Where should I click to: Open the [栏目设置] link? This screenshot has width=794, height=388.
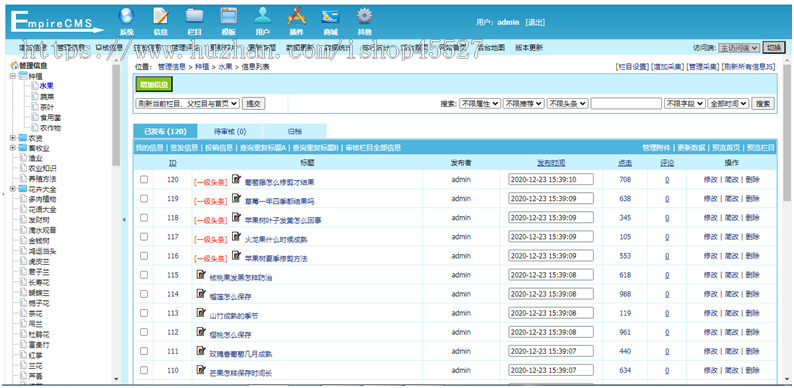632,66
